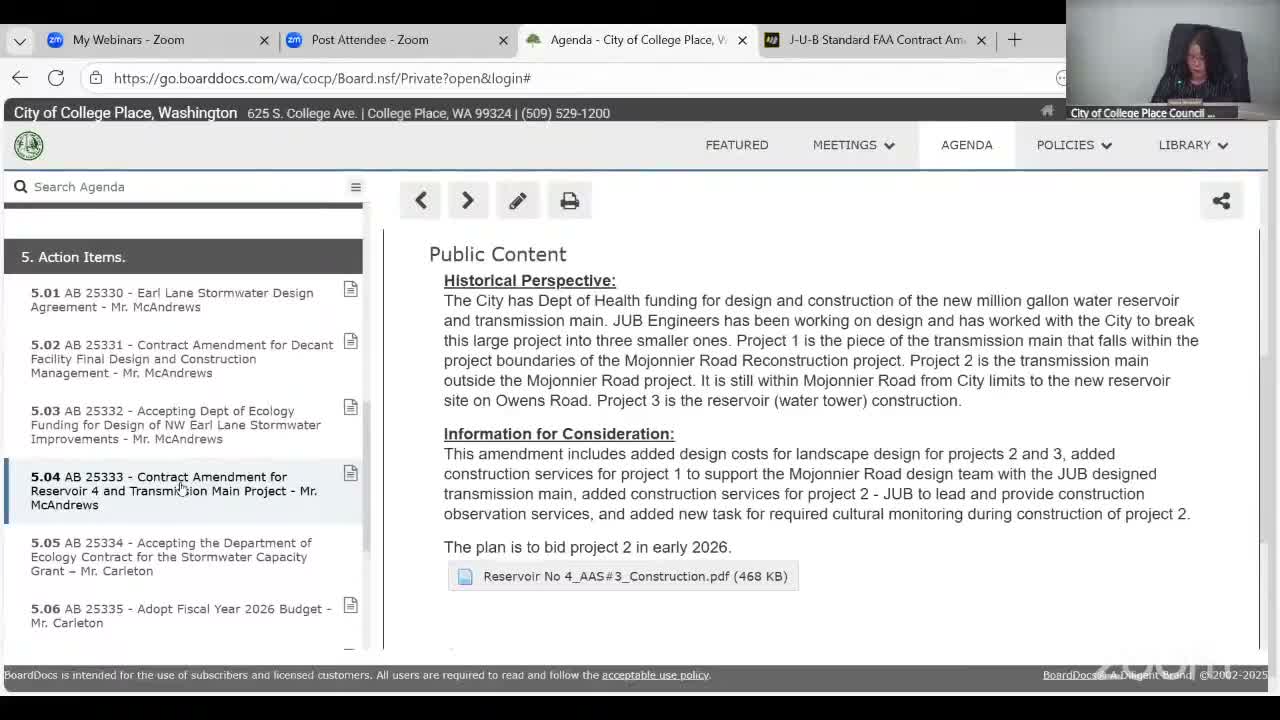Open the agenda list options menu icon

click(x=355, y=187)
